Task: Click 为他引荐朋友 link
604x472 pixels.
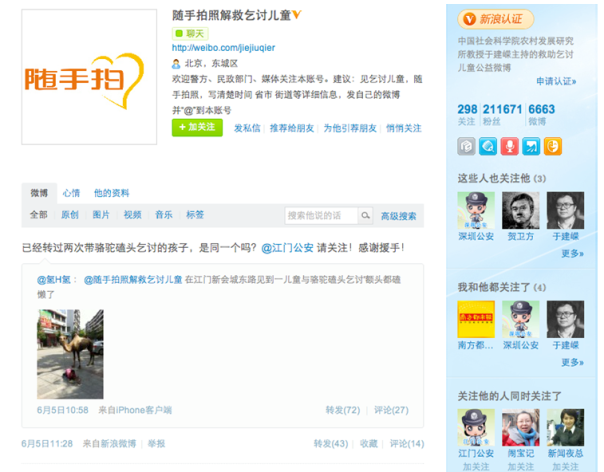Action: tap(350, 128)
